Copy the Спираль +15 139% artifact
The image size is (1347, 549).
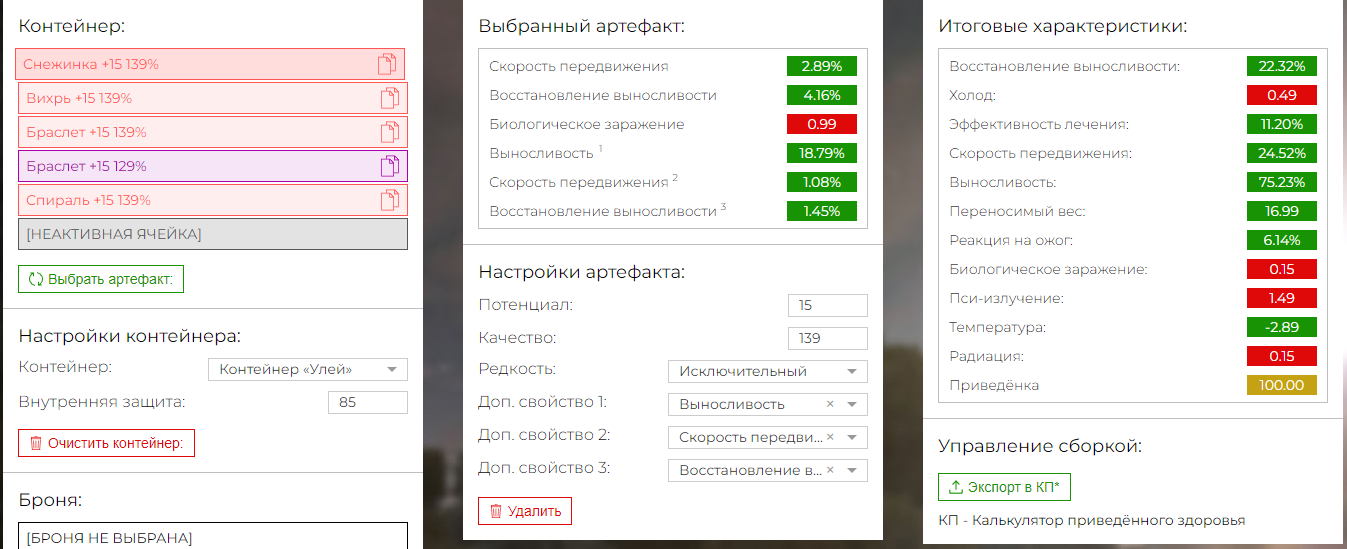[x=390, y=200]
